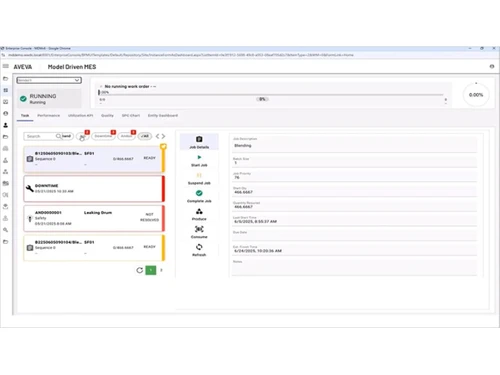Open the Consume scan icon
This screenshot has width=500, height=375.
pyautogui.click(x=199, y=229)
